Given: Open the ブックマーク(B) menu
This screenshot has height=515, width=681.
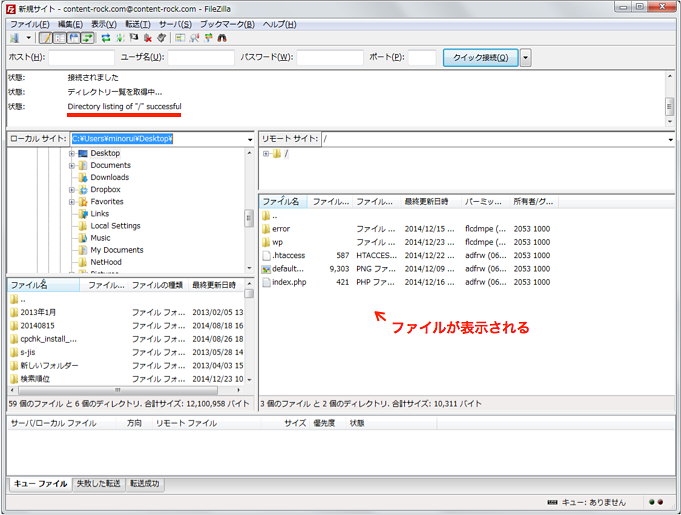Looking at the screenshot, I should (227, 24).
